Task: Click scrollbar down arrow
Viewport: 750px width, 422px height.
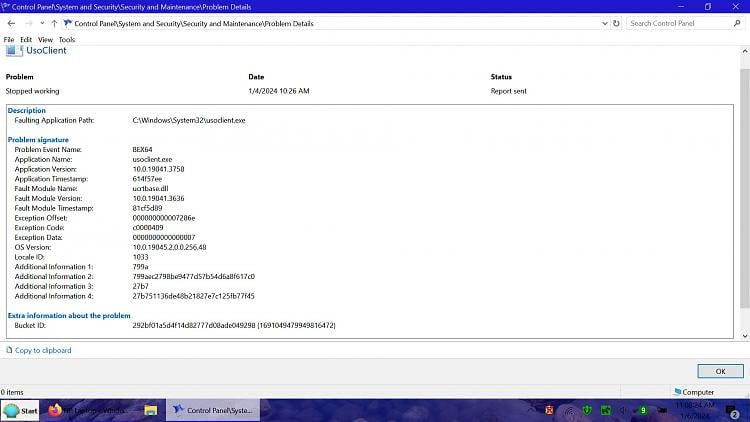Action: click(x=745, y=336)
